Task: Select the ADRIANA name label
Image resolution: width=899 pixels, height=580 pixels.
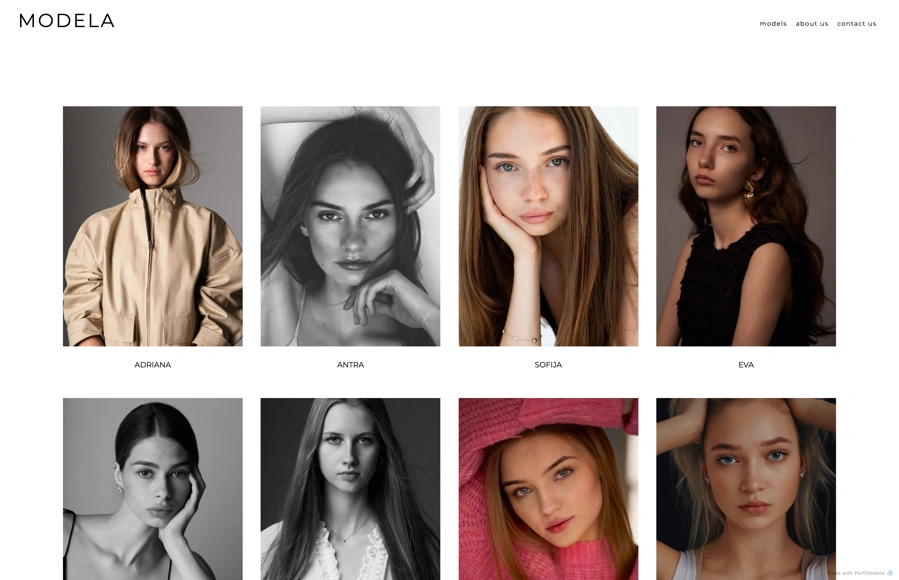Action: pos(153,365)
